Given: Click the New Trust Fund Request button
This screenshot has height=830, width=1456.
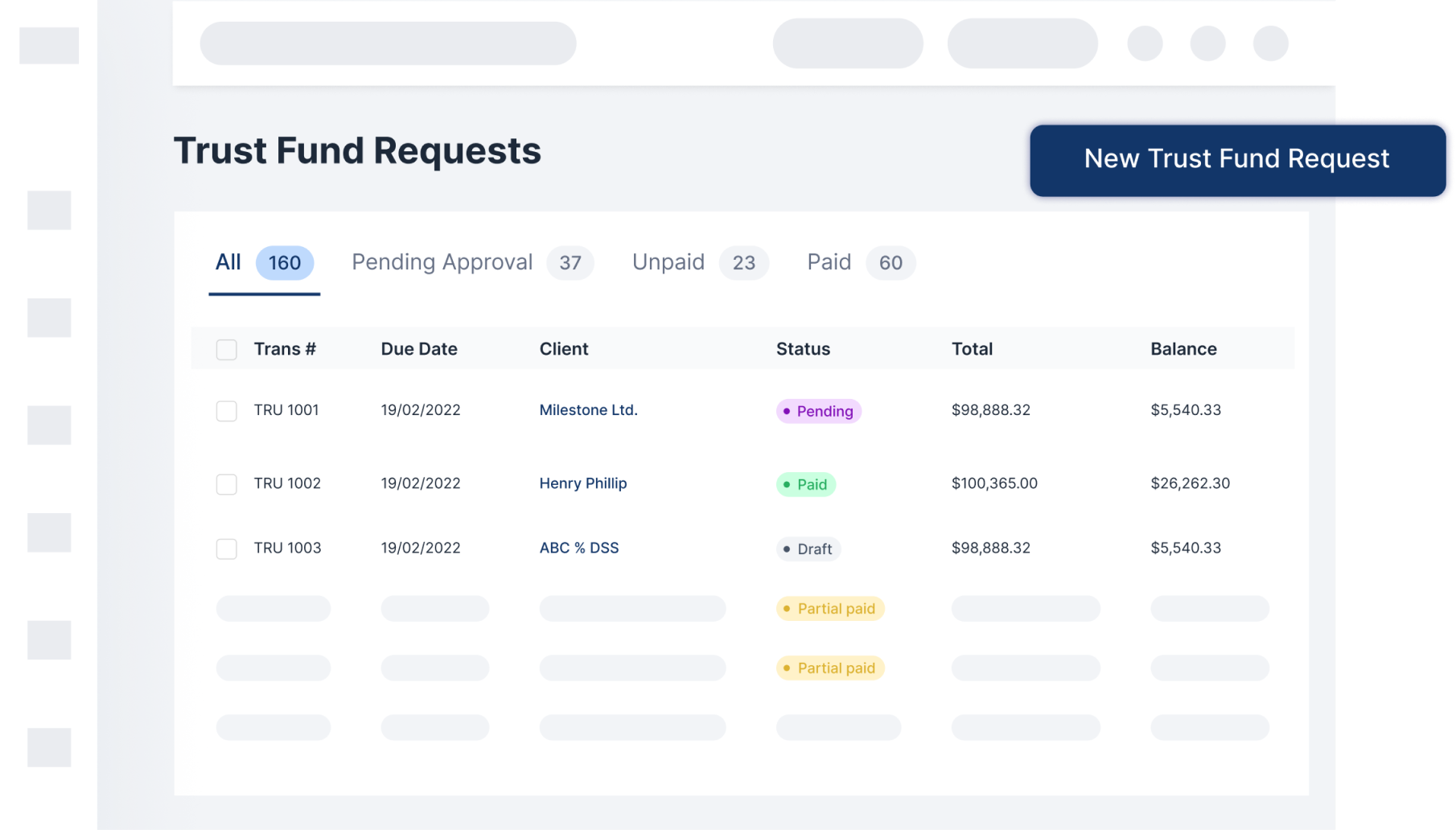Looking at the screenshot, I should (x=1236, y=158).
